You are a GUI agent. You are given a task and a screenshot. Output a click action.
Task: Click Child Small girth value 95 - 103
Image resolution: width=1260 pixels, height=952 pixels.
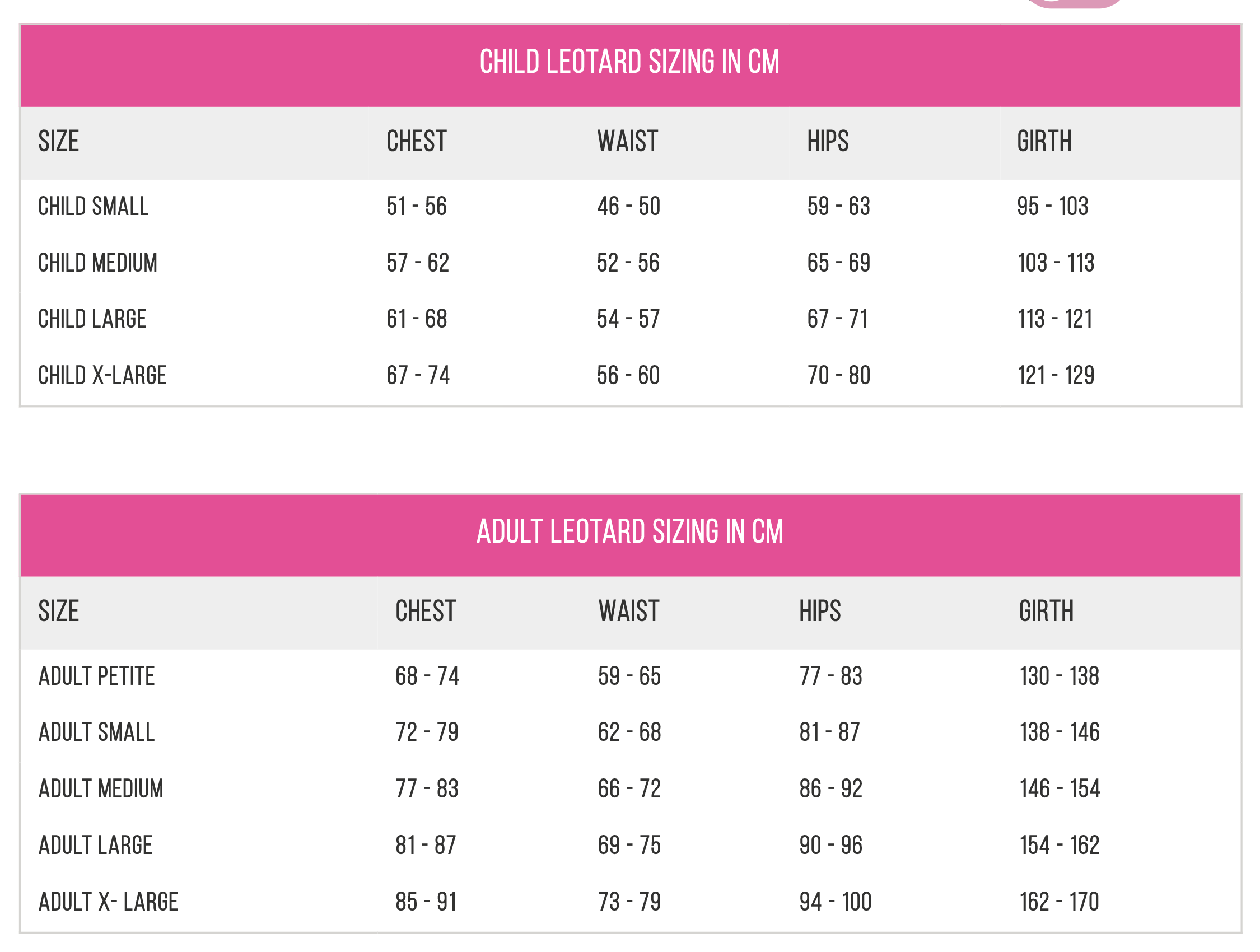[x=1052, y=206]
